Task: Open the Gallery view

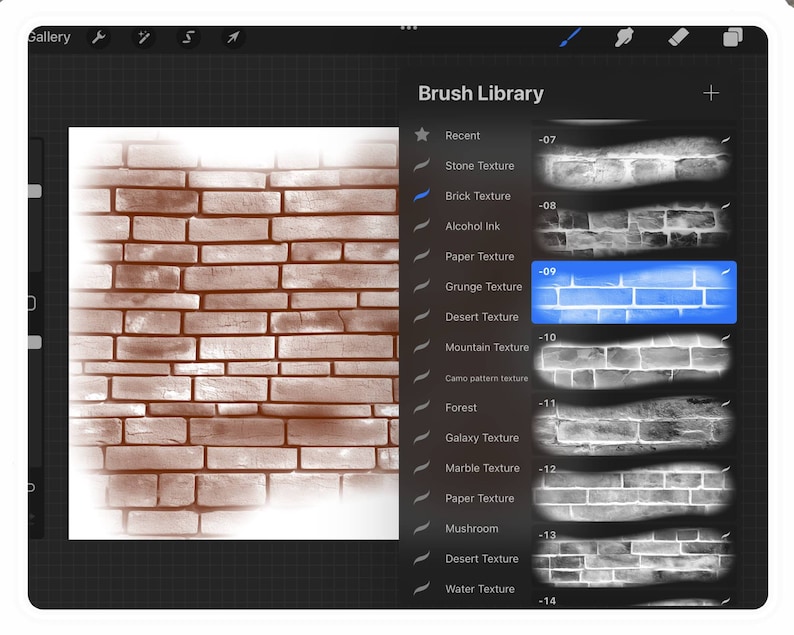Action: point(49,37)
